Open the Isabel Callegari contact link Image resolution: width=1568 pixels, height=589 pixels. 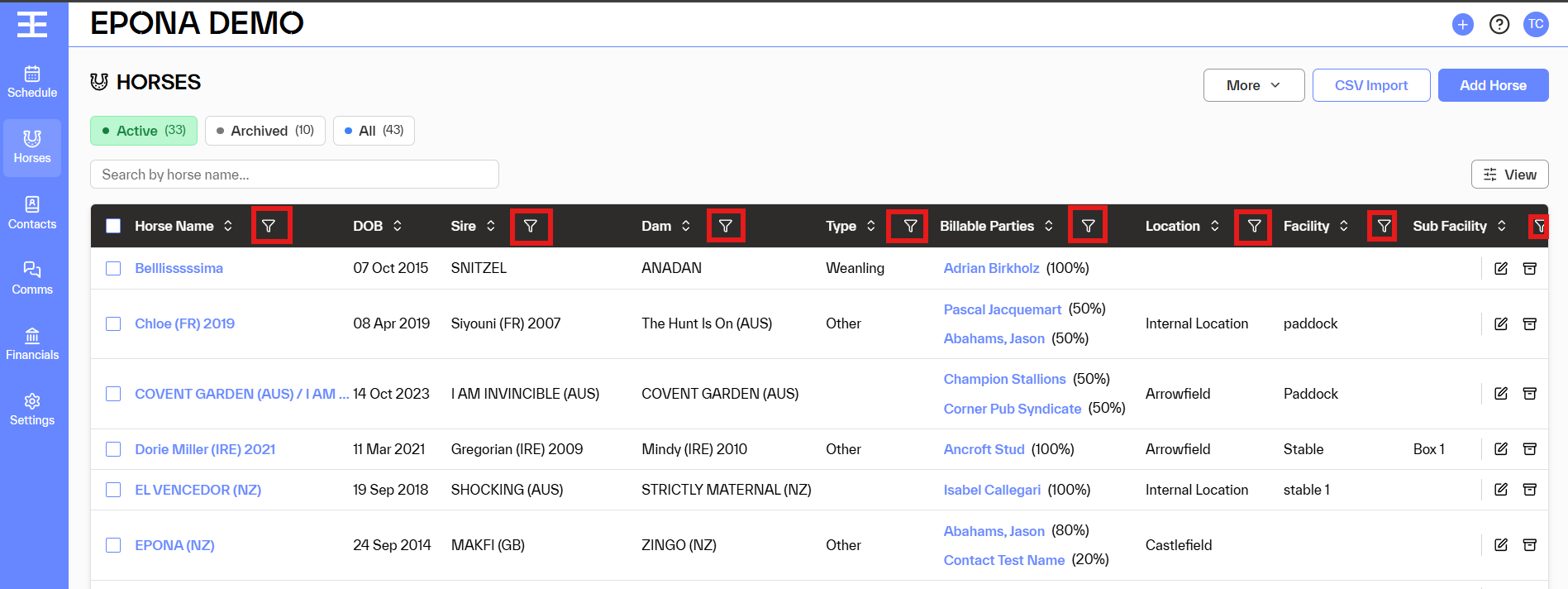[x=992, y=490]
